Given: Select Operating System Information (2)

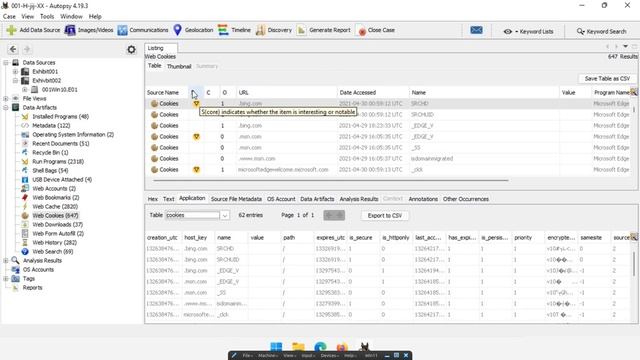Looking at the screenshot, I should pos(73,135).
